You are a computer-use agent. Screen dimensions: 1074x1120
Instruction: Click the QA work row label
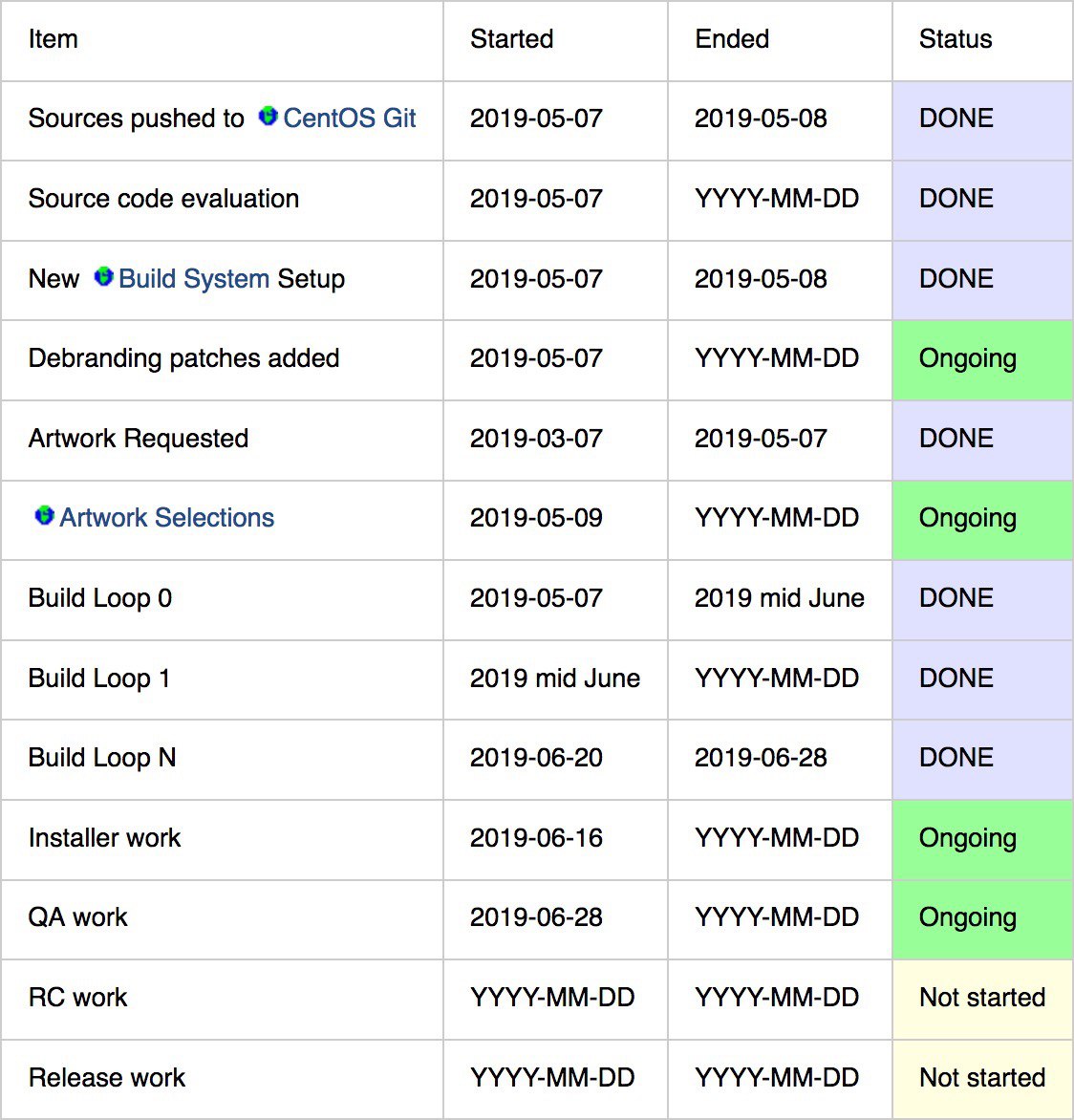coord(77,917)
